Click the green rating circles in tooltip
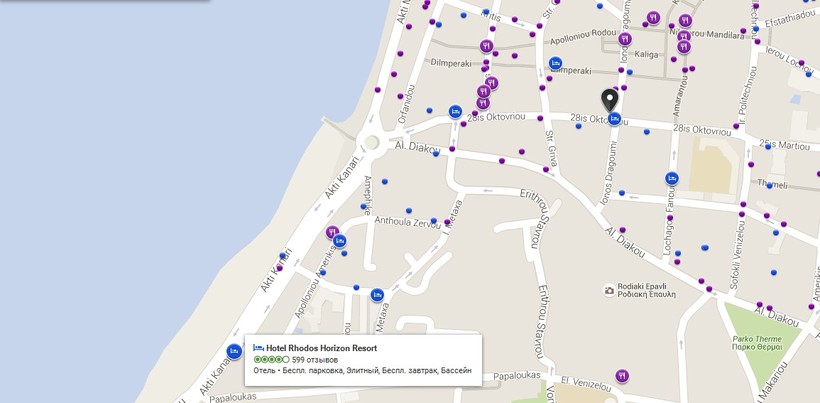The image size is (820, 403). (x=271, y=360)
